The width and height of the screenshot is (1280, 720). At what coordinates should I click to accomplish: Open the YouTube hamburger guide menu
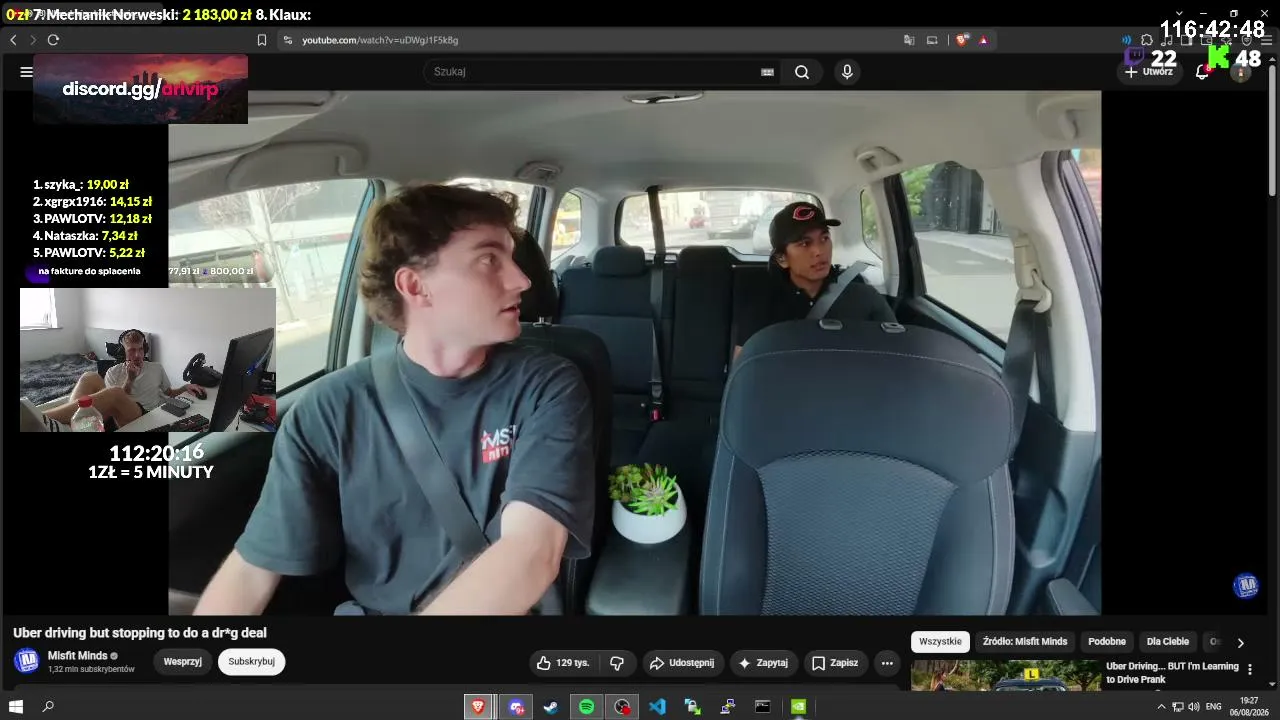tap(26, 72)
